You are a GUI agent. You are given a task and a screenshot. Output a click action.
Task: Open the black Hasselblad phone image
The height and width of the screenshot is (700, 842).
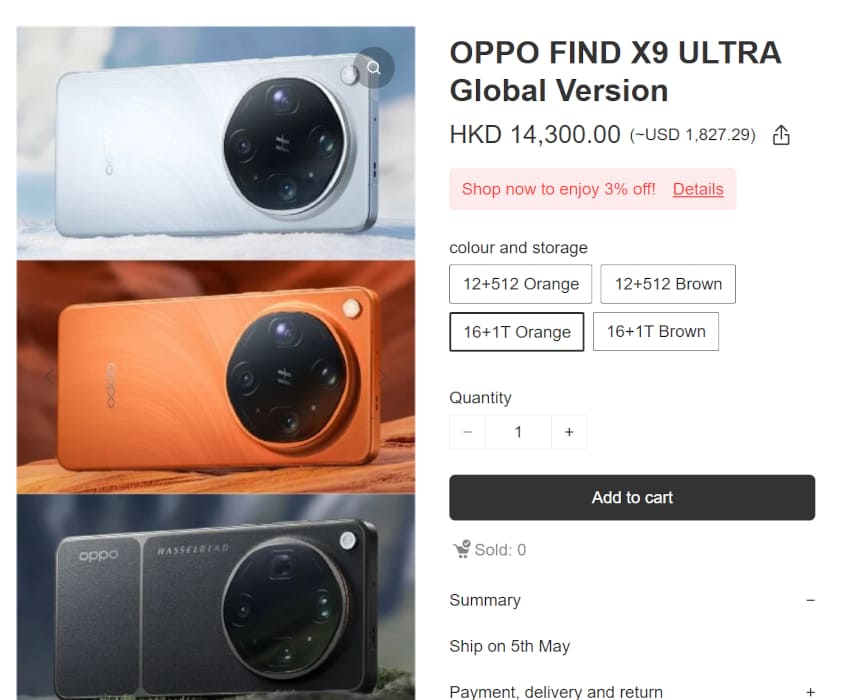[216, 597]
